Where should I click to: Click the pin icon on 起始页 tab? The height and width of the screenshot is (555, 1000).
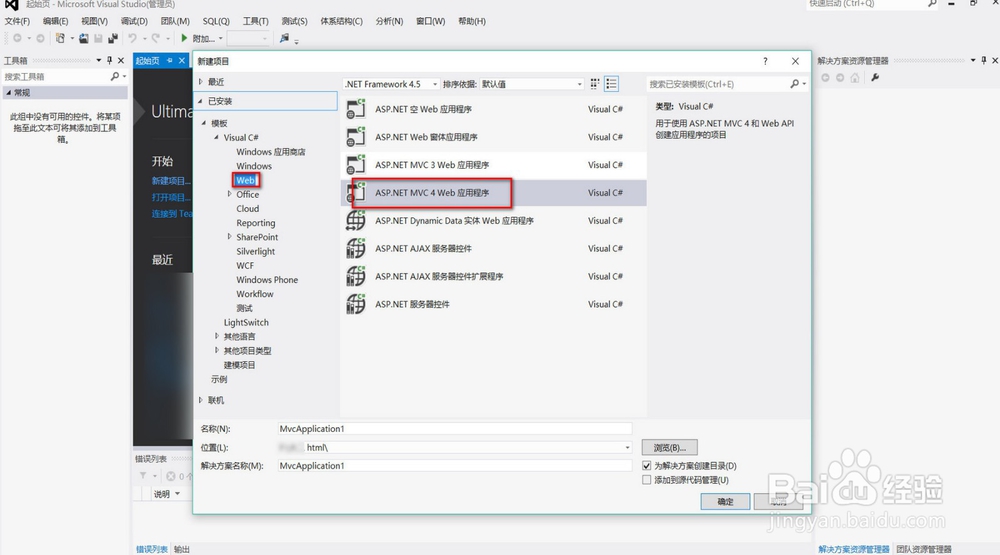tap(170, 61)
